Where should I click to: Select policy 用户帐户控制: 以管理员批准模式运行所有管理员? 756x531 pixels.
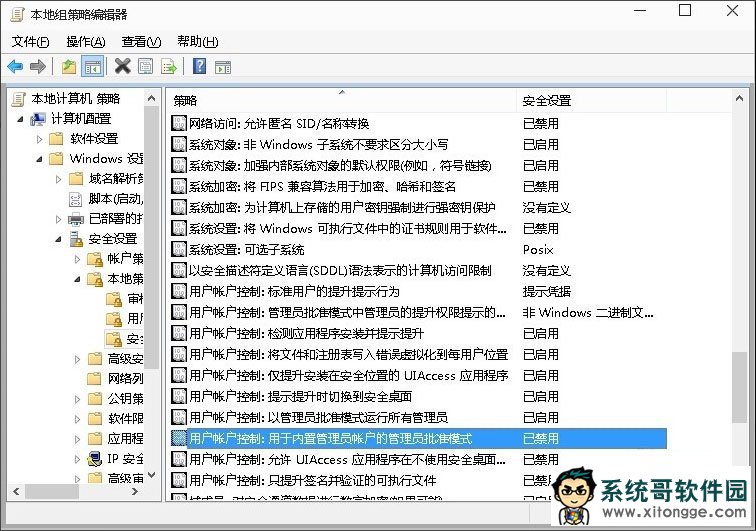(318, 418)
